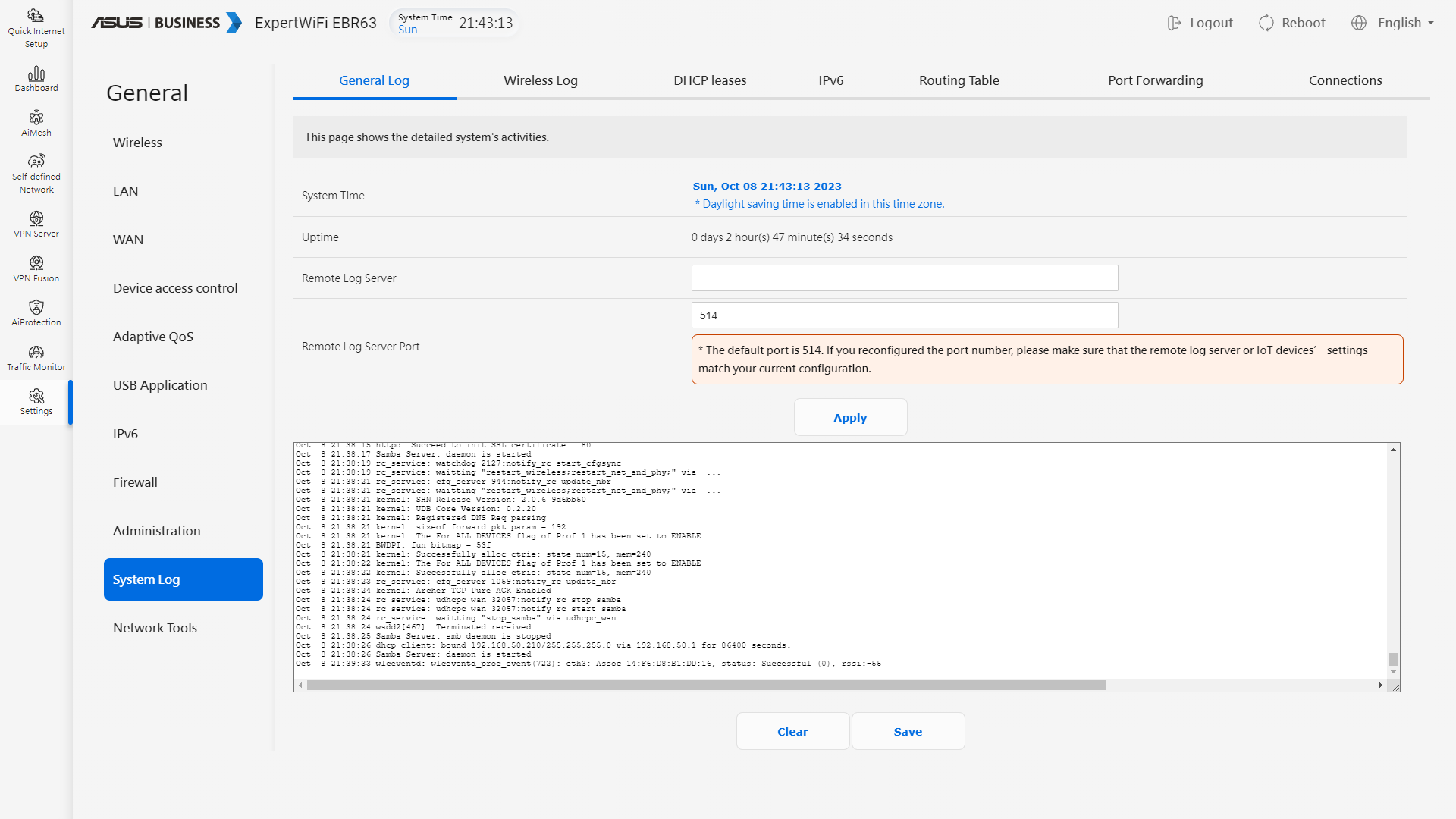Viewport: 1456px width, 819px height.
Task: Open the Routing Table tab
Action: [x=959, y=80]
